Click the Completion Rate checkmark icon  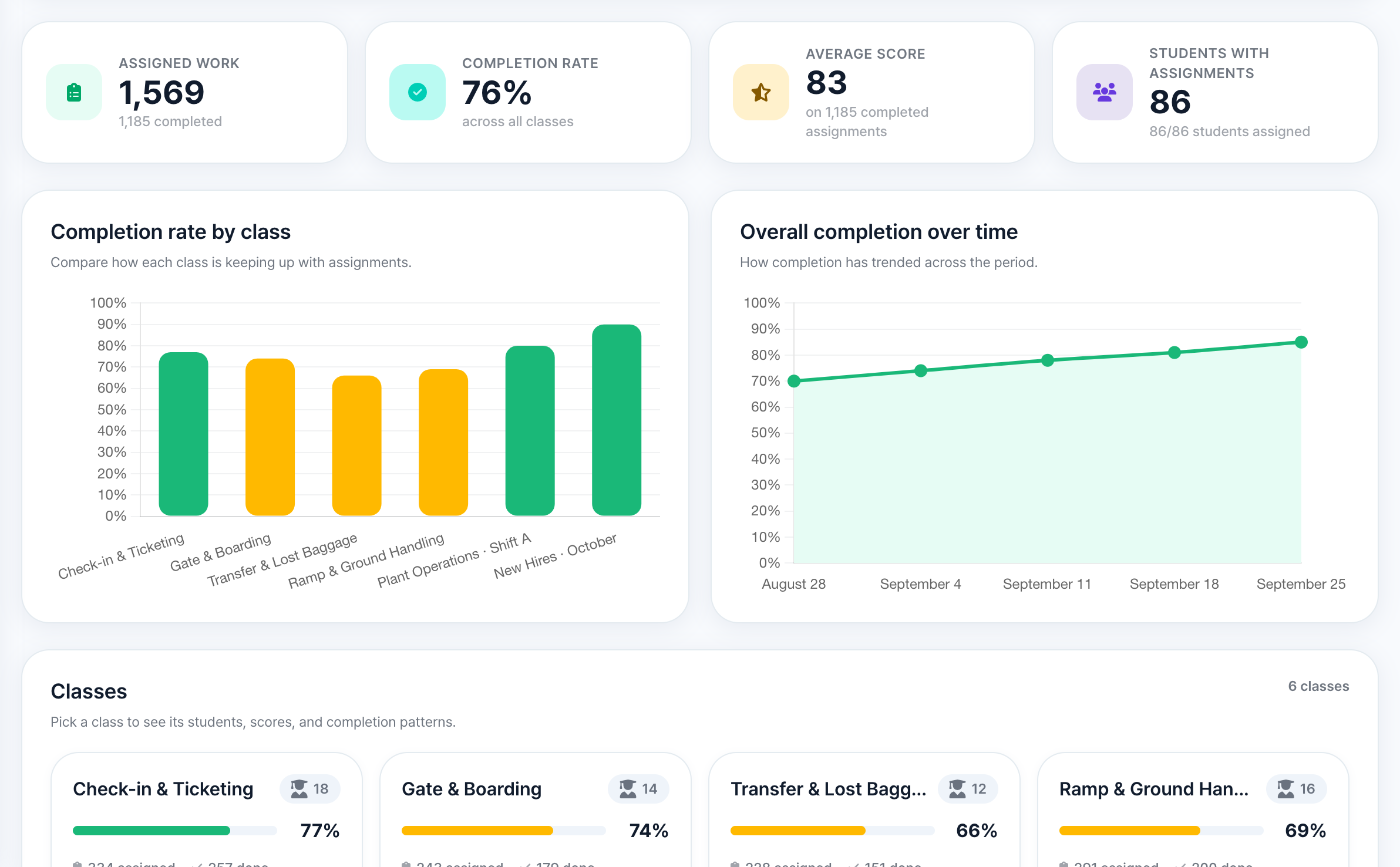click(x=418, y=92)
